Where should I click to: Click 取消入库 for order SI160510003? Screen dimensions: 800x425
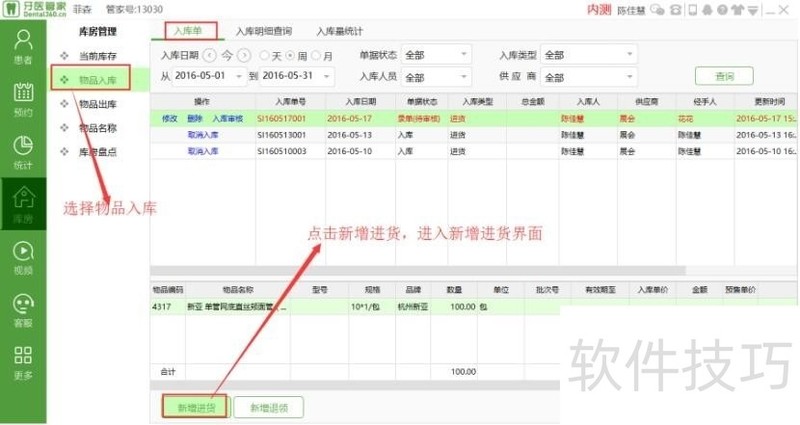coord(203,151)
